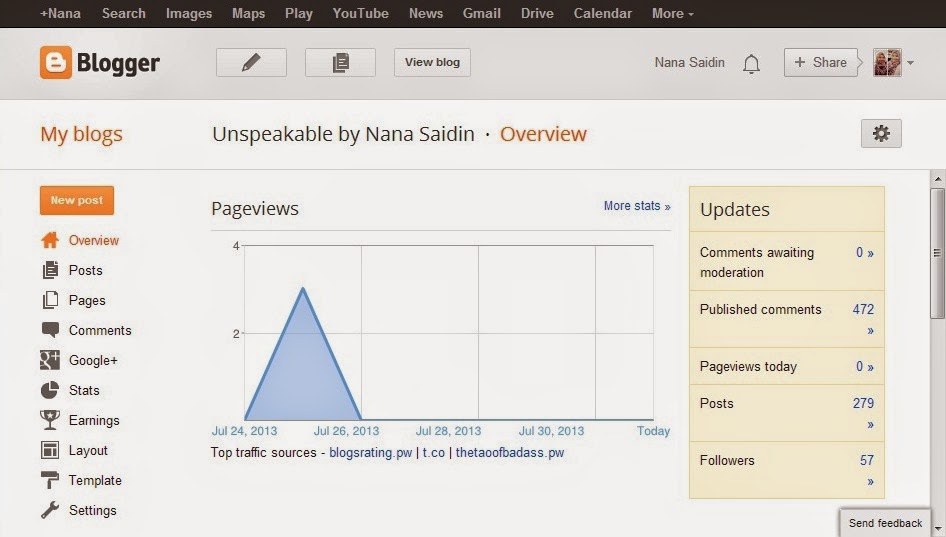The width and height of the screenshot is (946, 537).
Task: Click the 0 Pageviews today count
Action: click(x=865, y=366)
